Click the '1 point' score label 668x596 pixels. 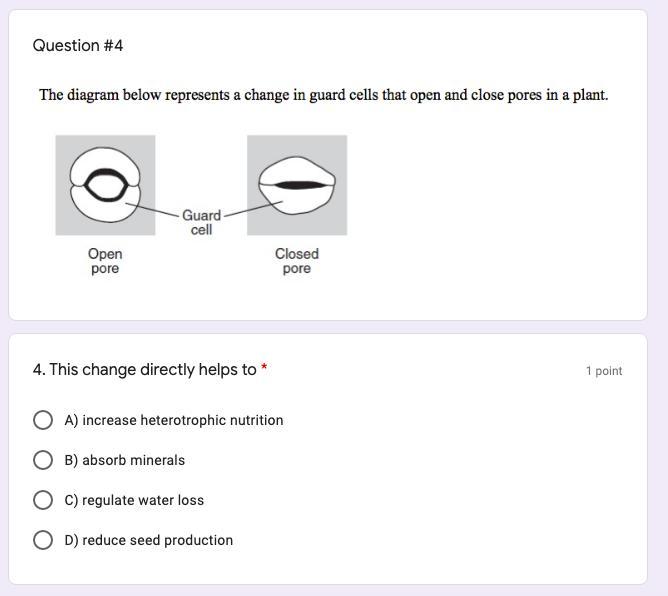(x=604, y=371)
